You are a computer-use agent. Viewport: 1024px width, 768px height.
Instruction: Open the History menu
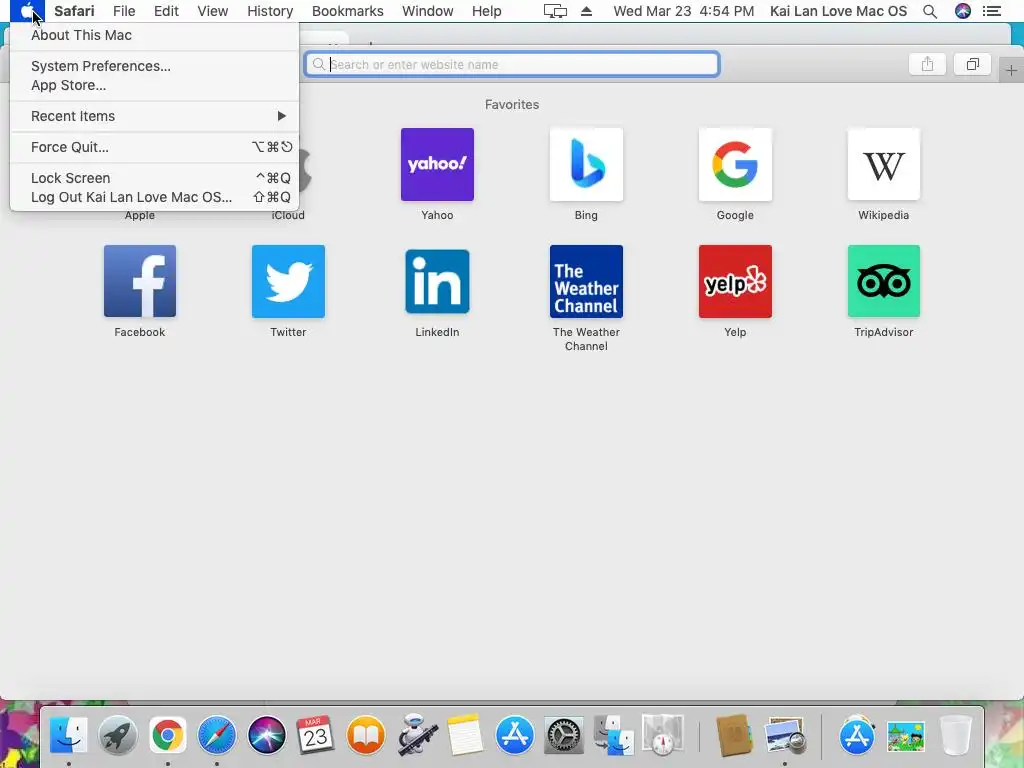[x=270, y=11]
